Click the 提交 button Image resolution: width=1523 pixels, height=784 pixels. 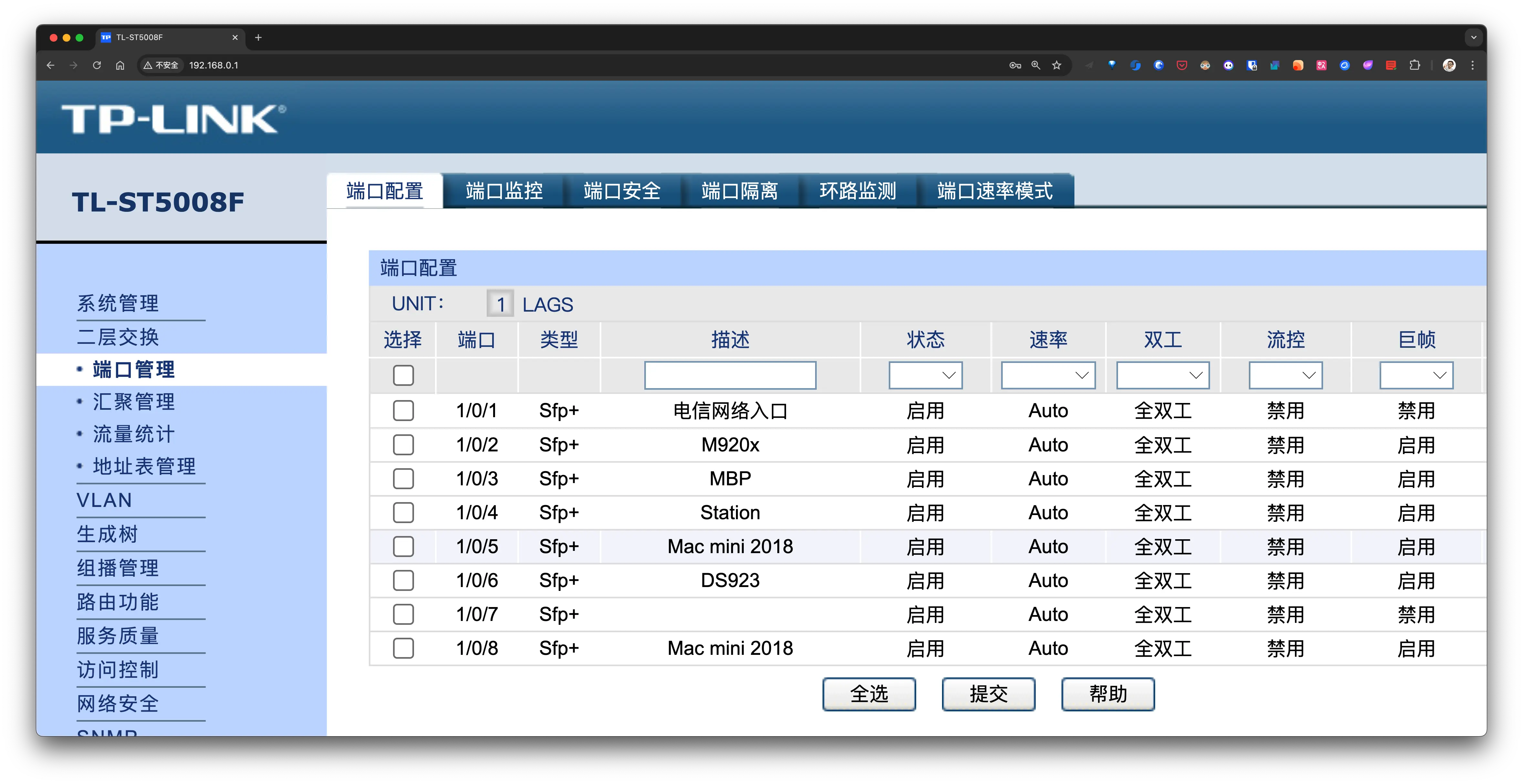point(988,694)
